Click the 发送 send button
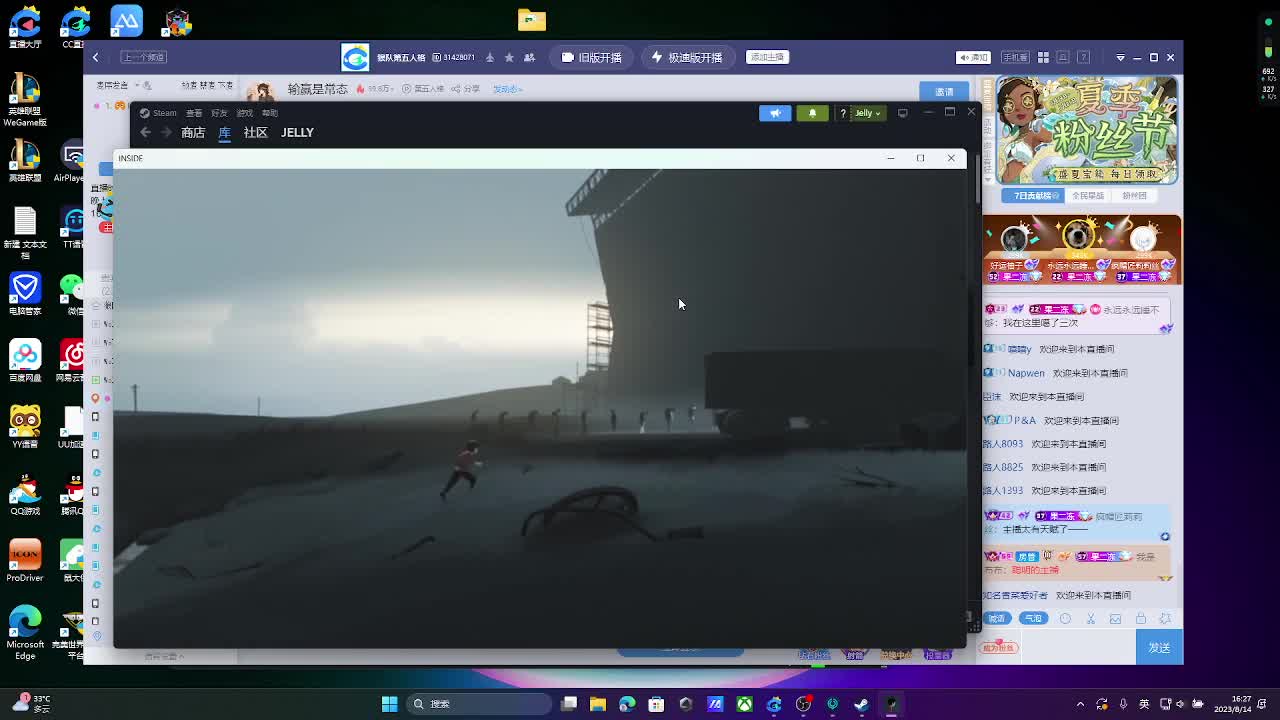The height and width of the screenshot is (720, 1280). pos(1159,648)
